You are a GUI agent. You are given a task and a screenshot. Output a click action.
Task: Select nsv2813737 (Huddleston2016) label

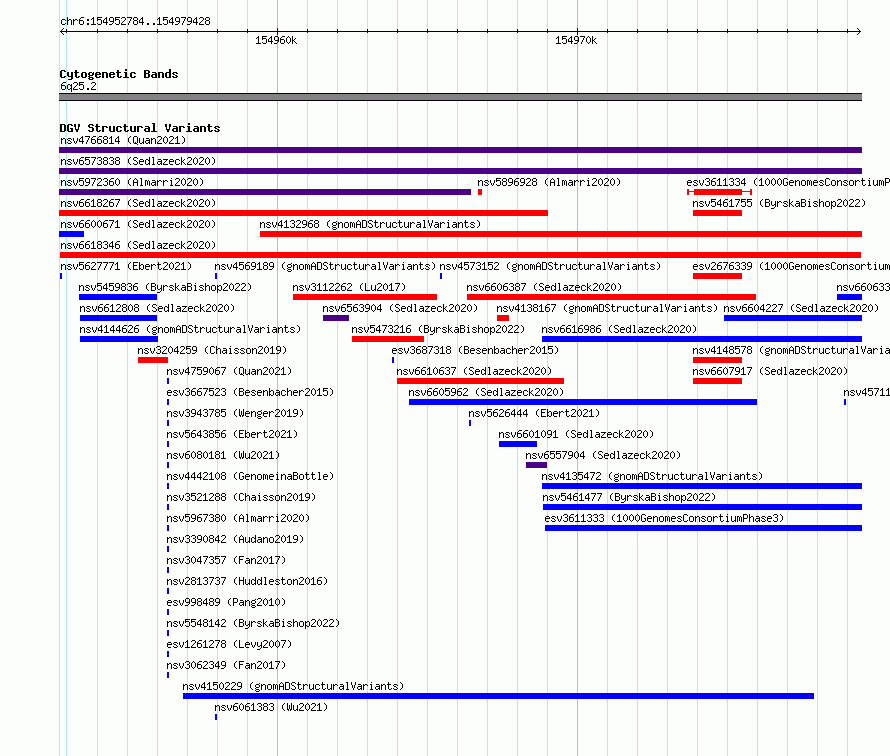(247, 581)
